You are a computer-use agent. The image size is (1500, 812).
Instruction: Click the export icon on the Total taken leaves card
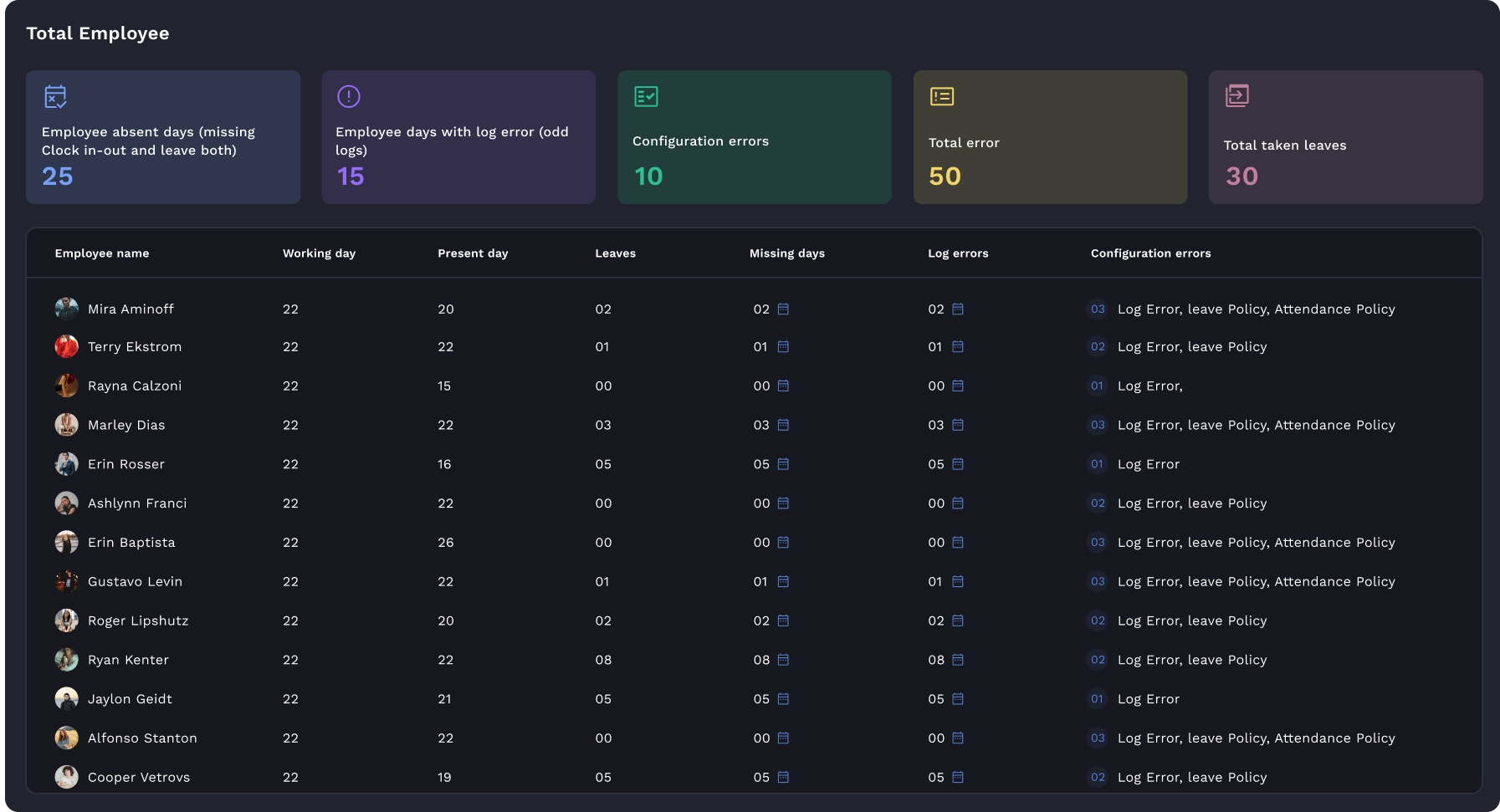point(1238,95)
